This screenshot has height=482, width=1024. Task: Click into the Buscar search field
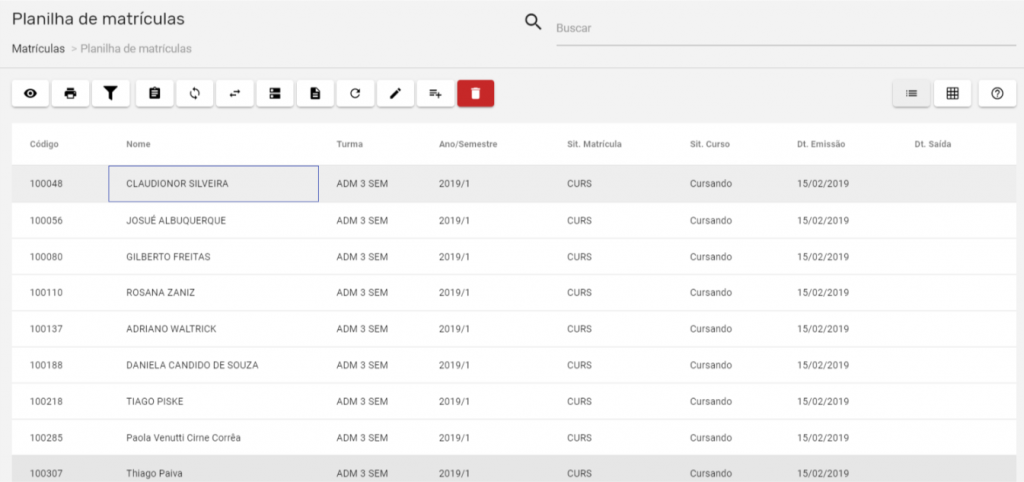786,29
